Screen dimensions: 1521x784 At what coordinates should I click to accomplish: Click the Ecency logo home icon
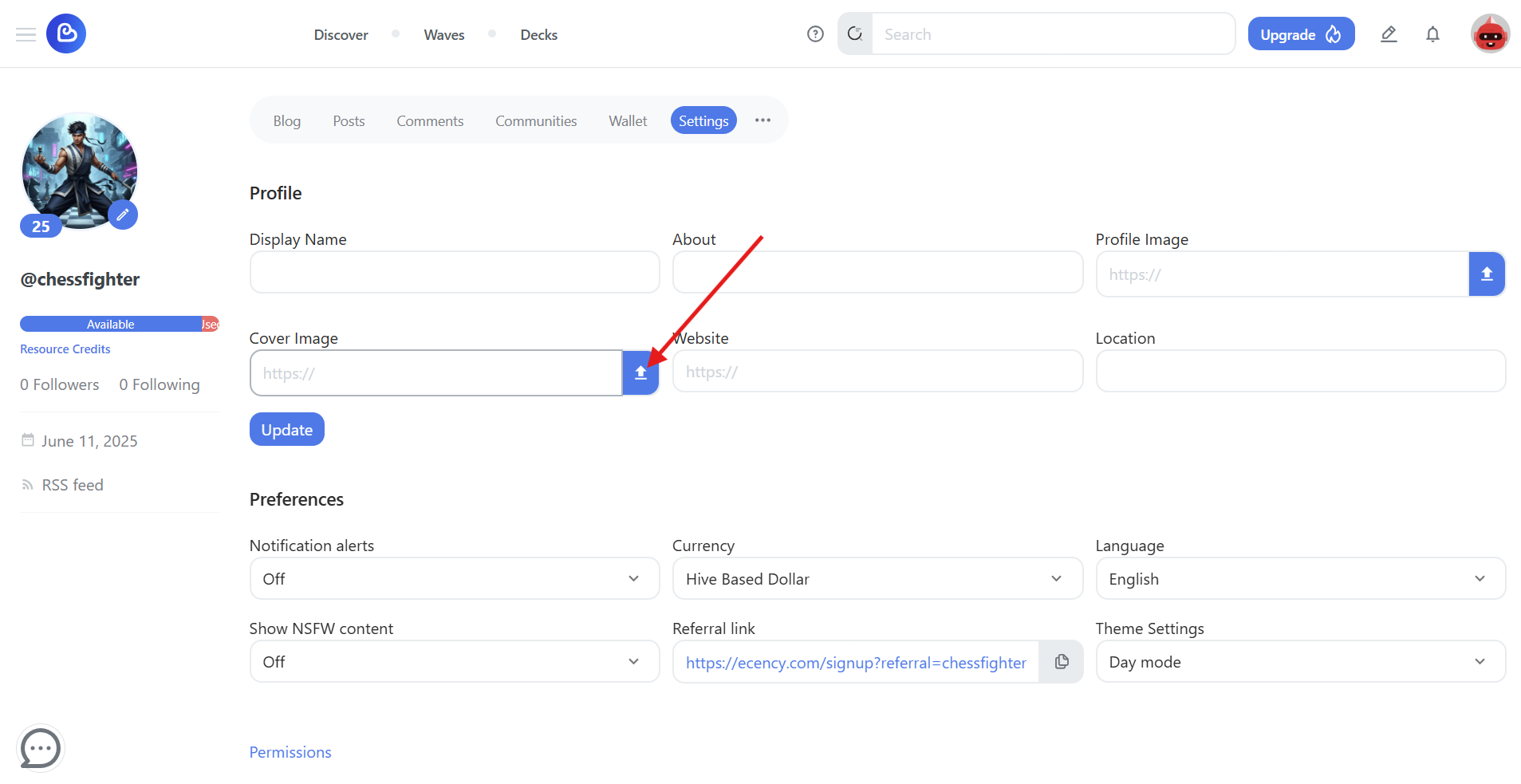click(66, 33)
